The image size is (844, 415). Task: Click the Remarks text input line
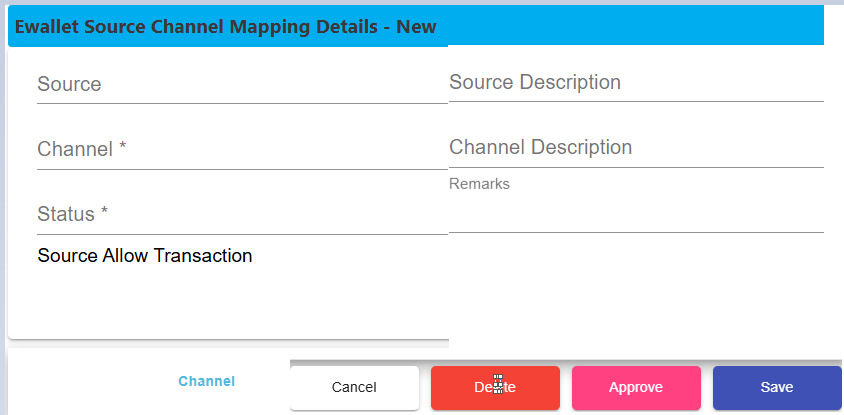[635, 213]
